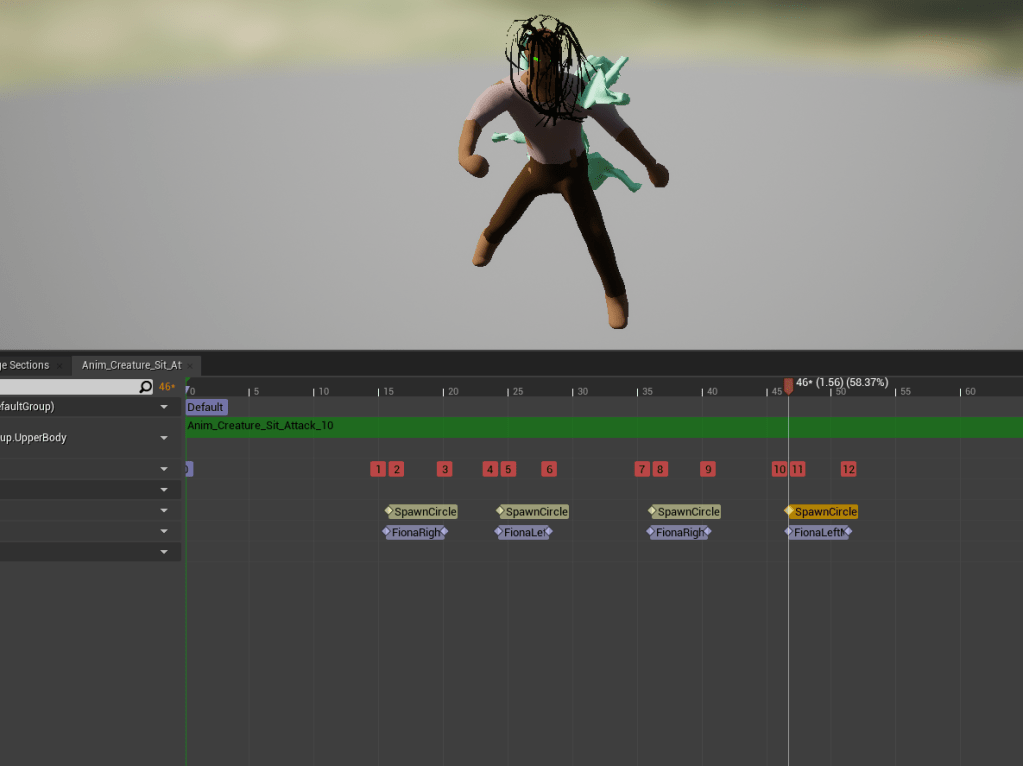Select red timeline marker number 9
This screenshot has height=766, width=1023.
click(708, 469)
